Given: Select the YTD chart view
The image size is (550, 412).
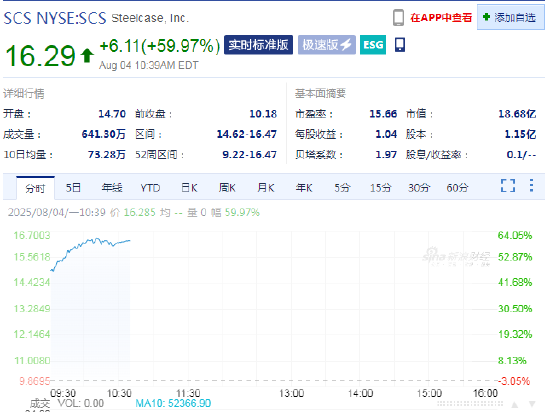Looking at the screenshot, I should 150,188.
